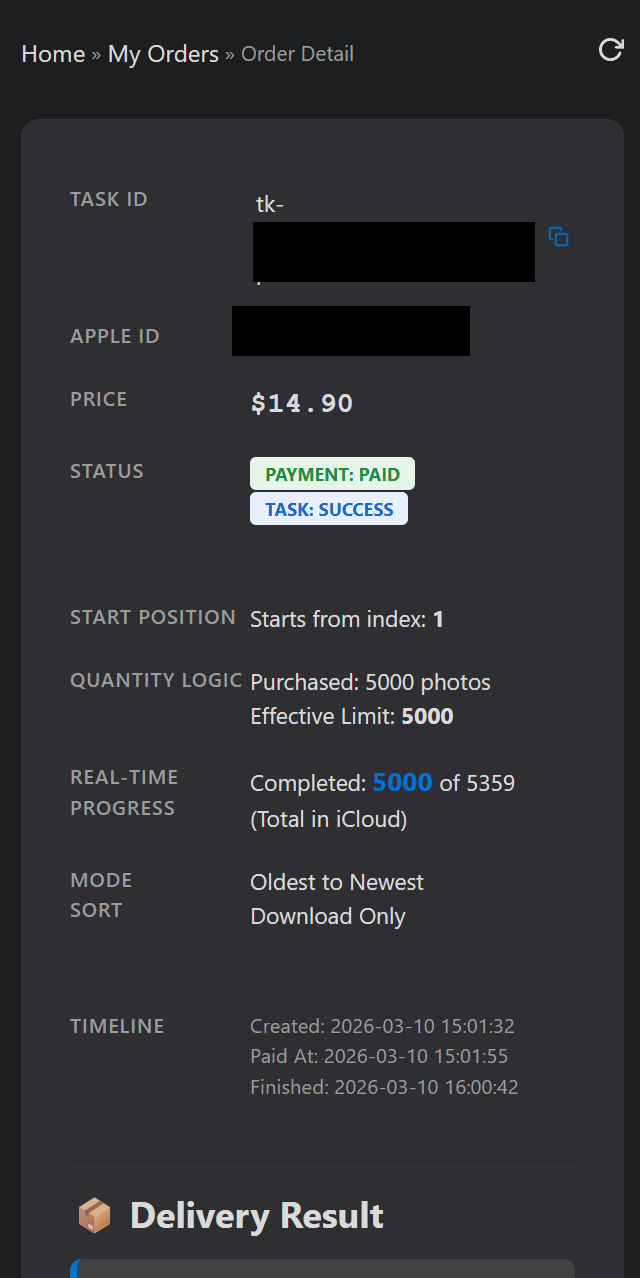This screenshot has height=1278, width=640.
Task: Click the Oldest to Newest mode value
Action: [x=336, y=882]
